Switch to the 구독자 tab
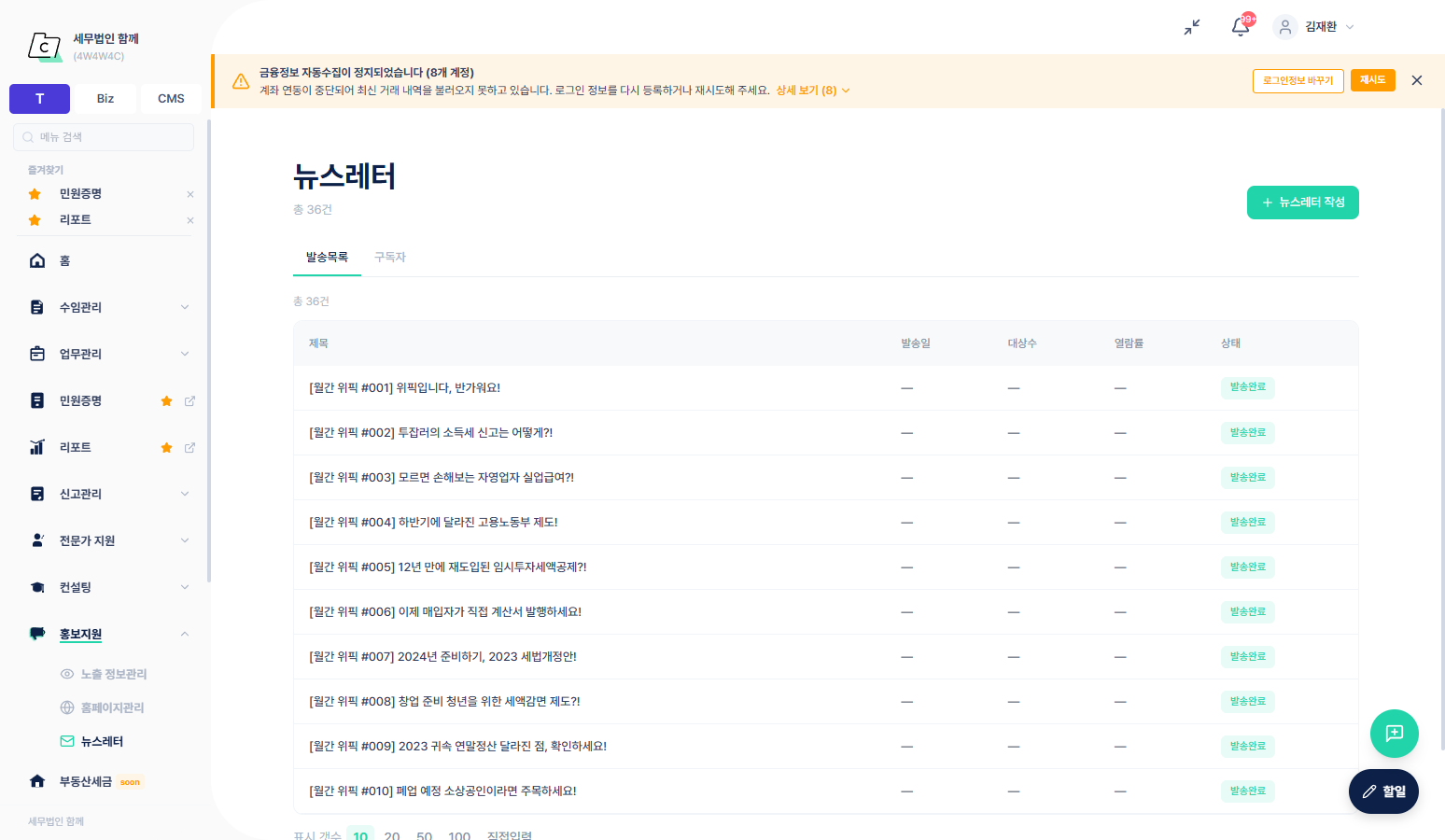 coord(390,257)
